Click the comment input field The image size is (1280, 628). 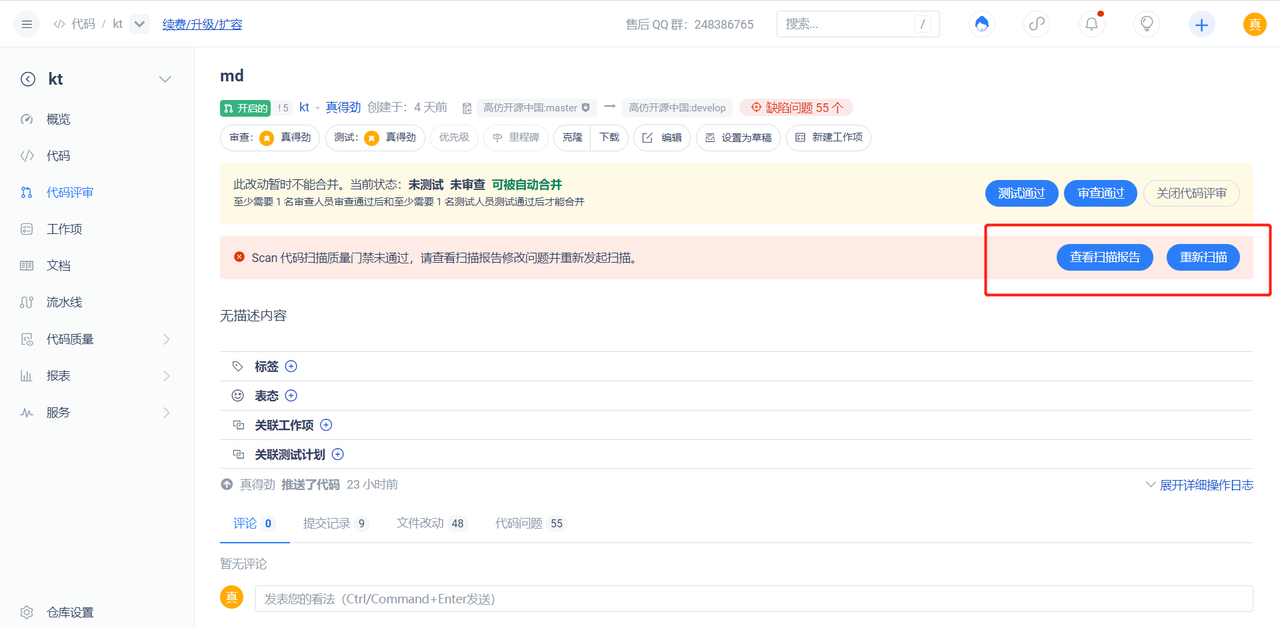(753, 599)
